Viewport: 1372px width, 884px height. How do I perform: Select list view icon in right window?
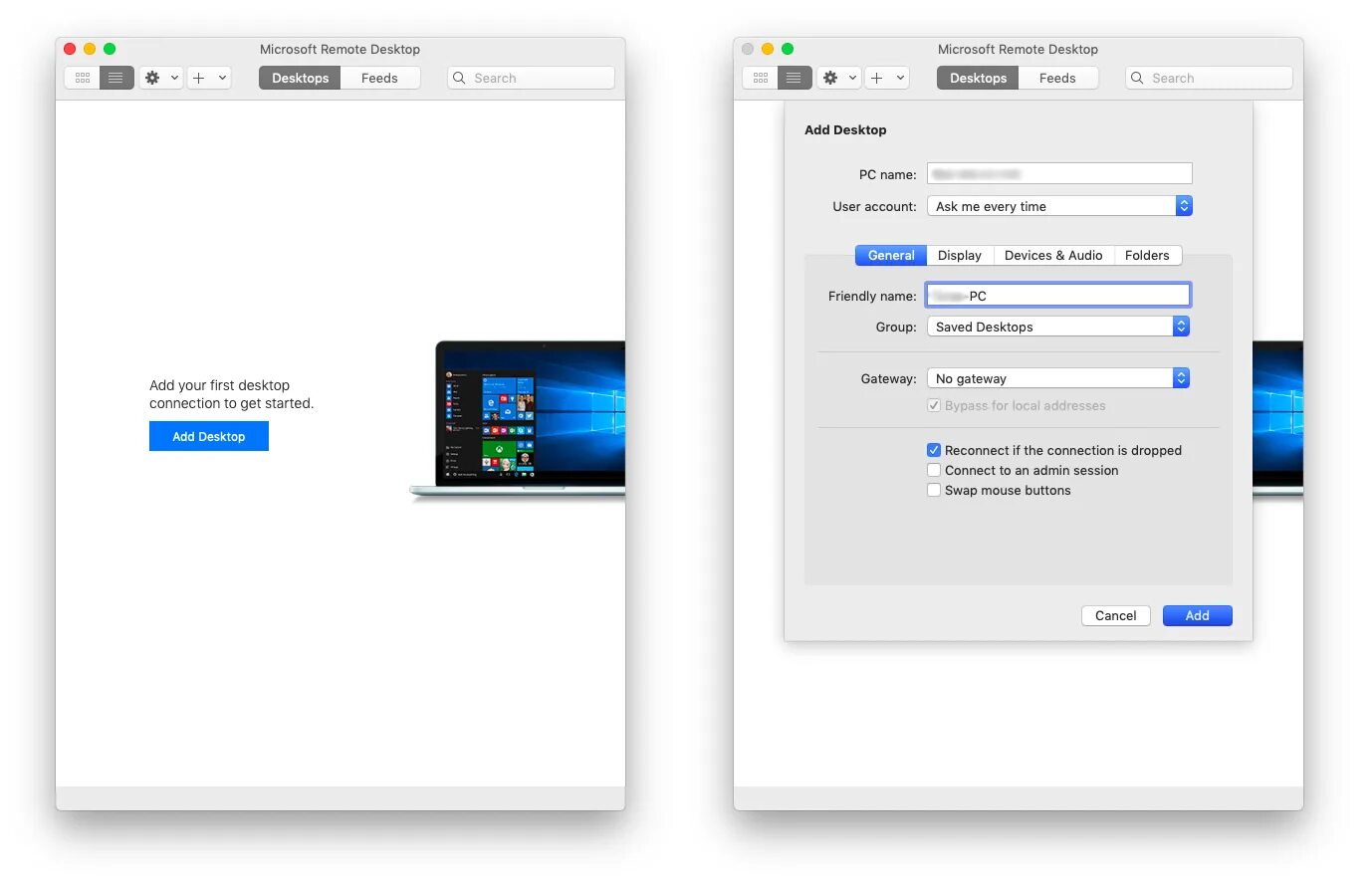coord(795,78)
